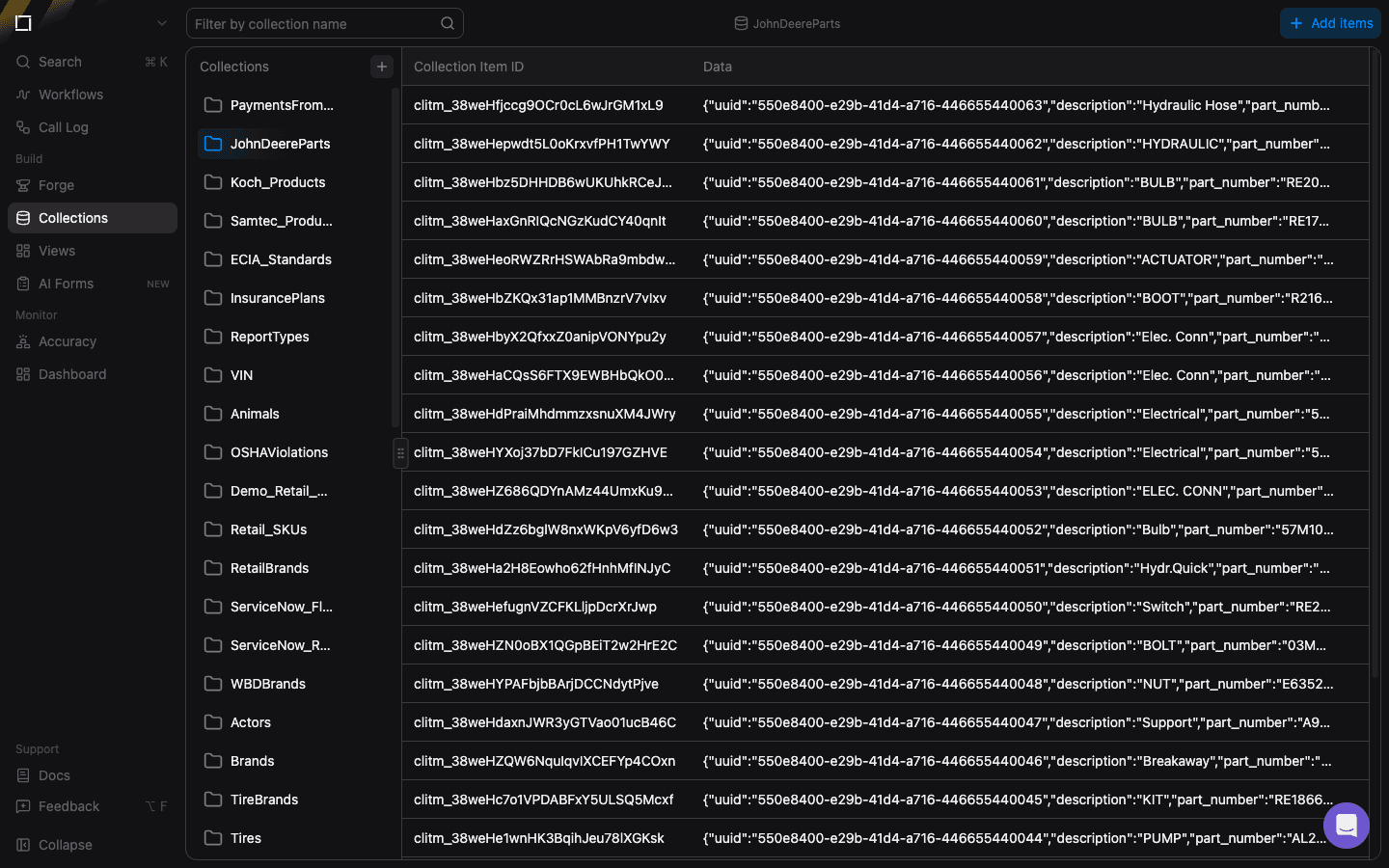Click the Workflows icon in the sidebar
The image size is (1389, 868).
click(x=23, y=95)
